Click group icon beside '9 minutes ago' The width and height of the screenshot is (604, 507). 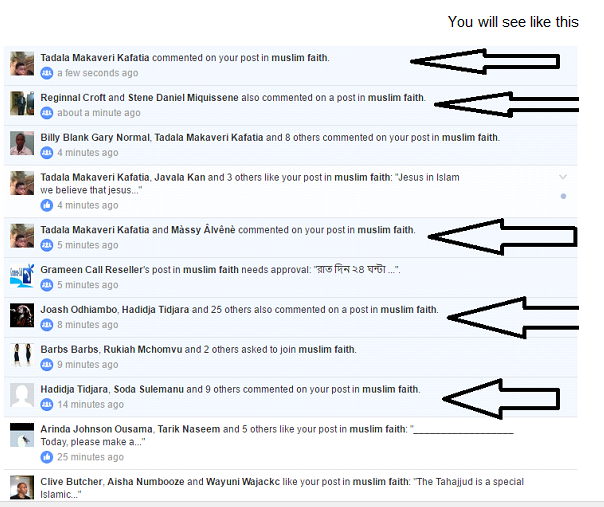pyautogui.click(x=47, y=364)
